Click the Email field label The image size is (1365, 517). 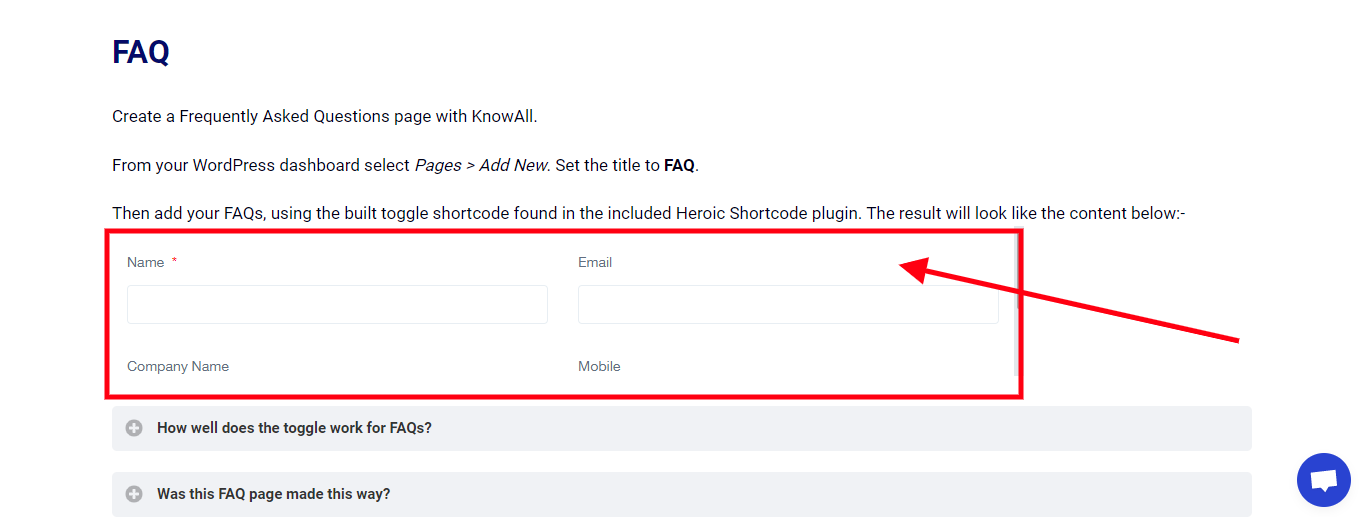pos(595,262)
